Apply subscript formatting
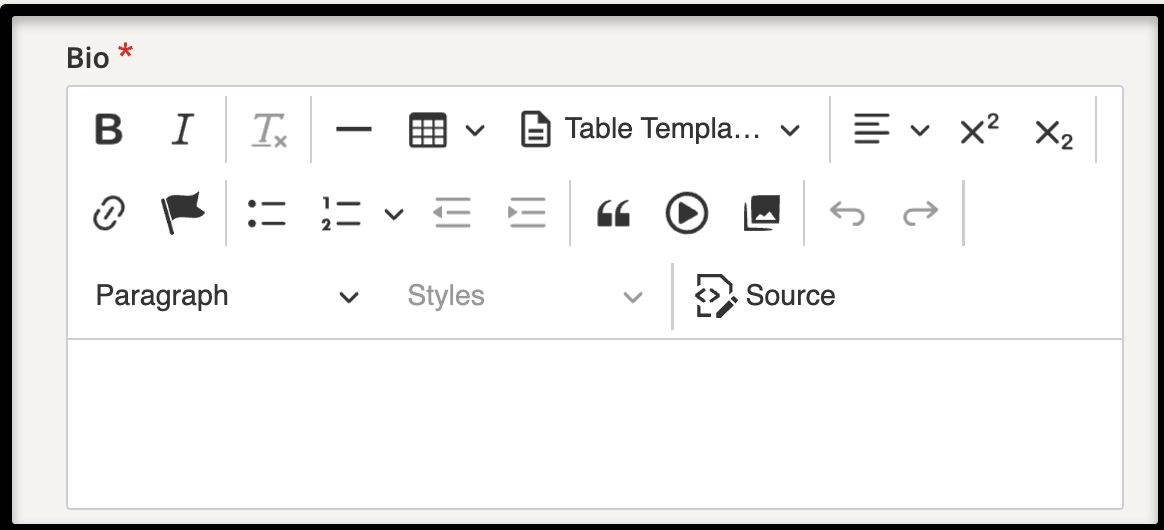Screen dimensions: 1164x530 (1053, 131)
